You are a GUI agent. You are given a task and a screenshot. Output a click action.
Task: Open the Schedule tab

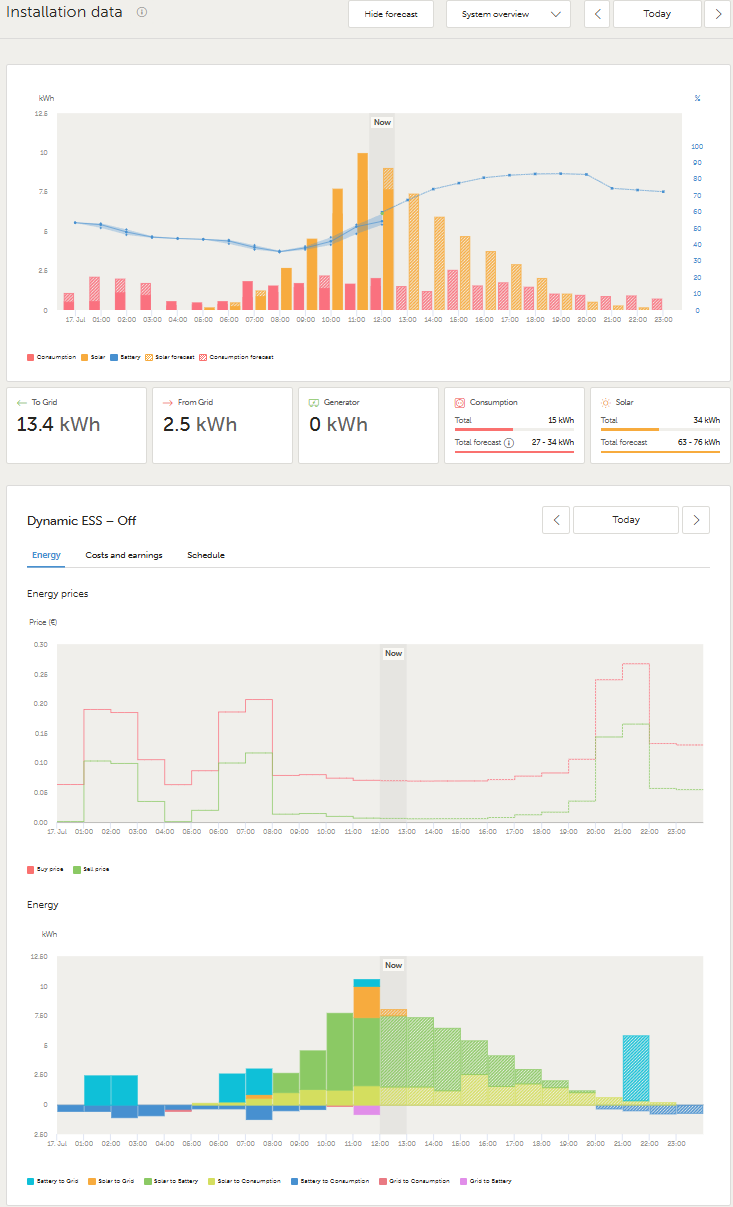tap(206, 555)
